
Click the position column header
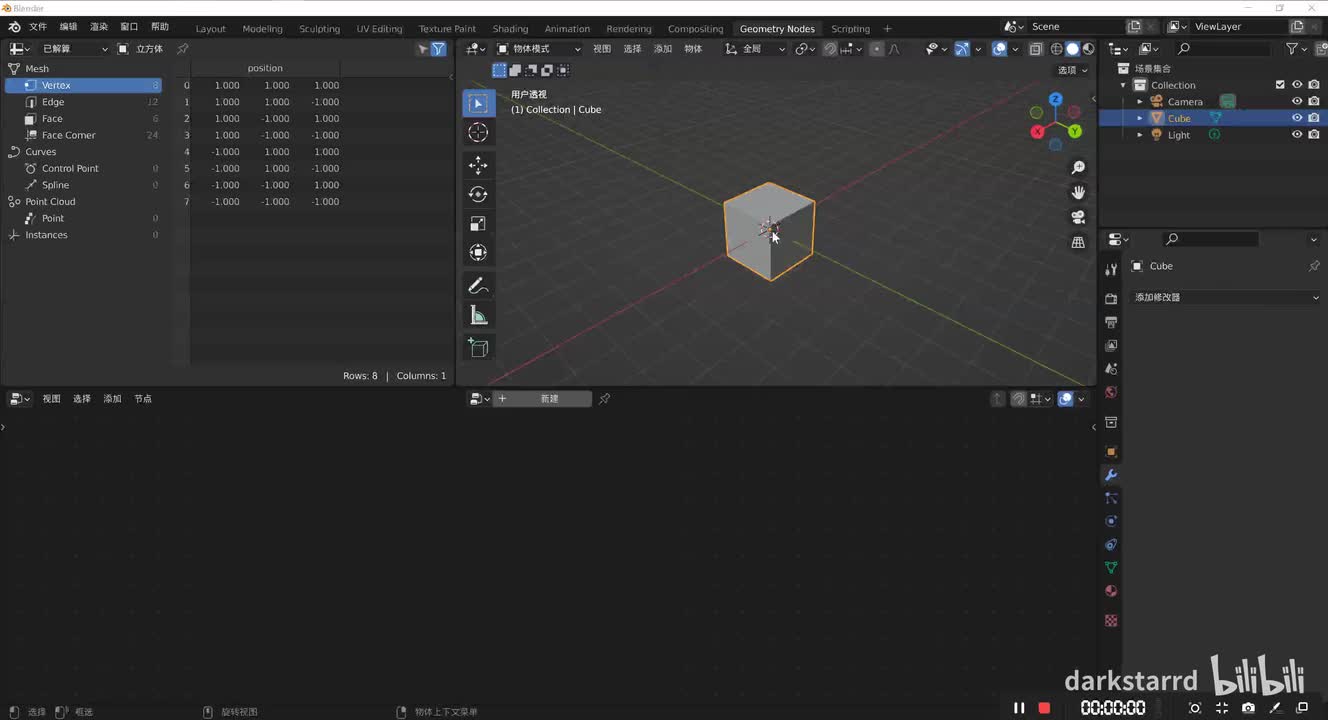pyautogui.click(x=265, y=68)
